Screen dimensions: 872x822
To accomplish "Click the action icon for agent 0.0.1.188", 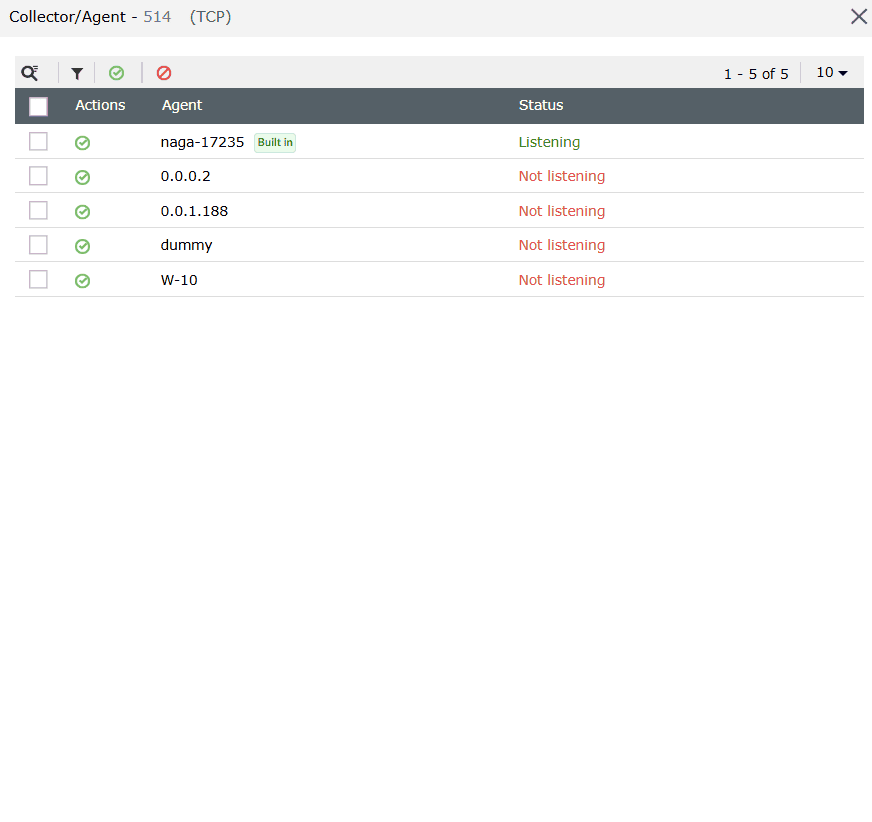I will pyautogui.click(x=82, y=210).
